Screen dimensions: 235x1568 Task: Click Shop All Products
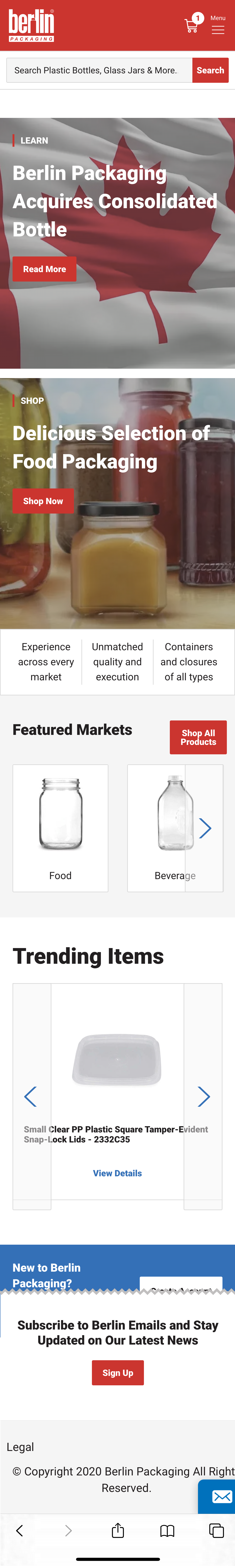pyautogui.click(x=198, y=737)
